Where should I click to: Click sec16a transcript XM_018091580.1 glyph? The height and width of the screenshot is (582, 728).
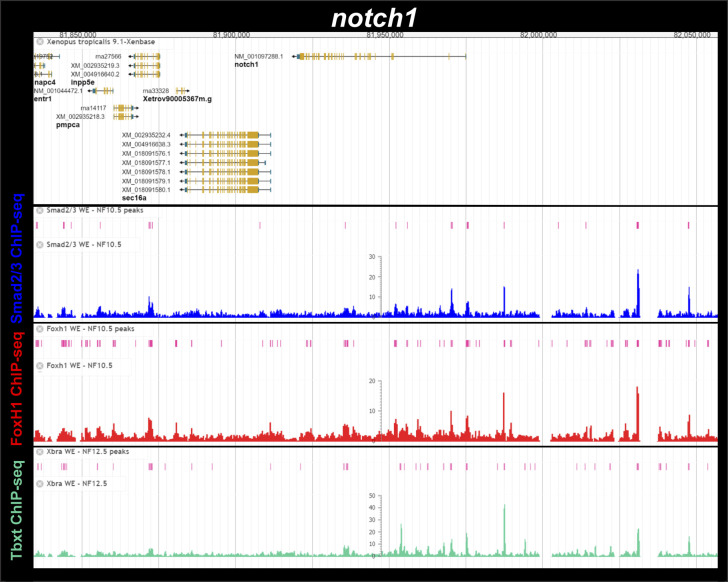[226, 190]
